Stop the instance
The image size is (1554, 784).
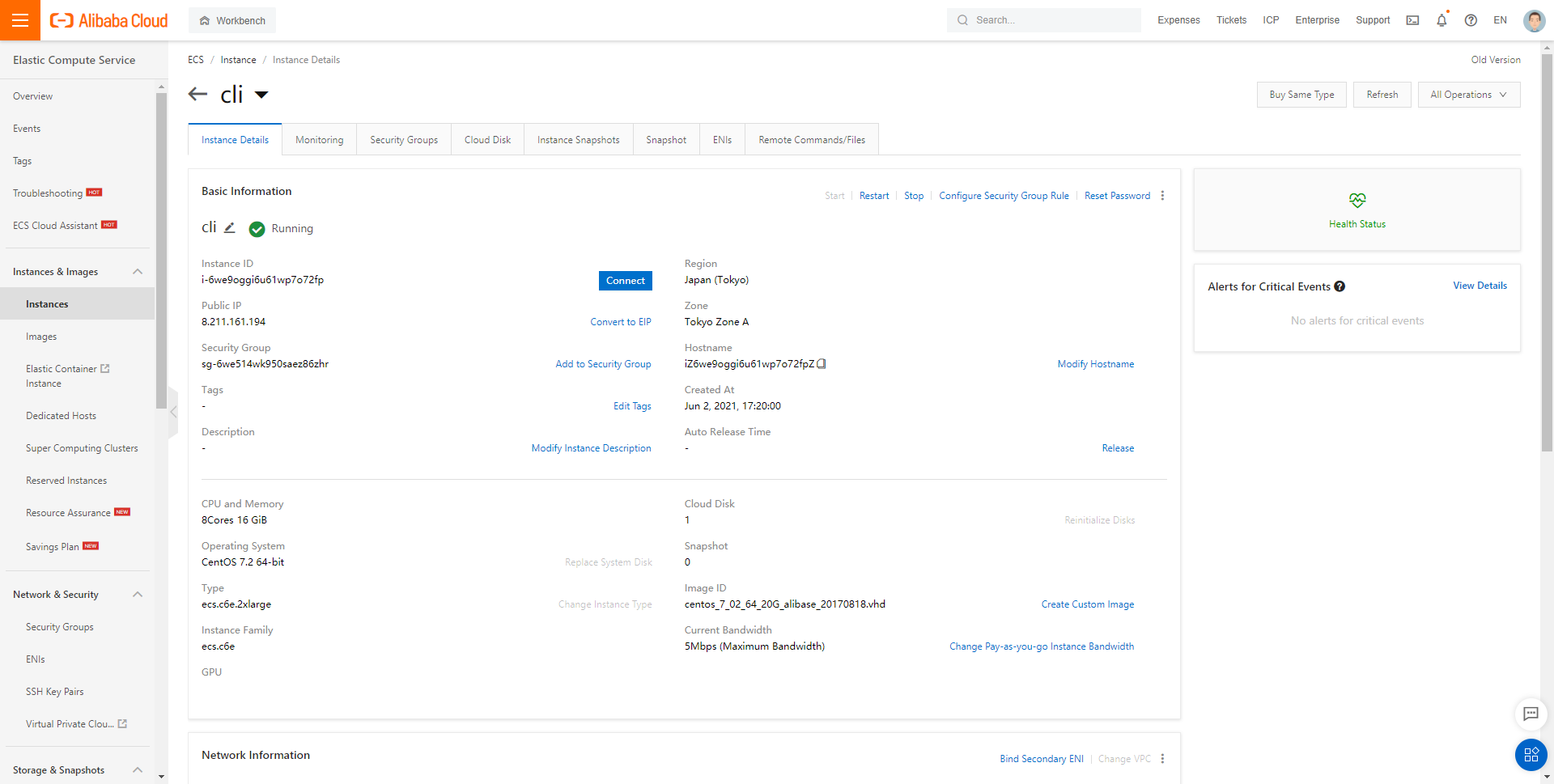[914, 196]
